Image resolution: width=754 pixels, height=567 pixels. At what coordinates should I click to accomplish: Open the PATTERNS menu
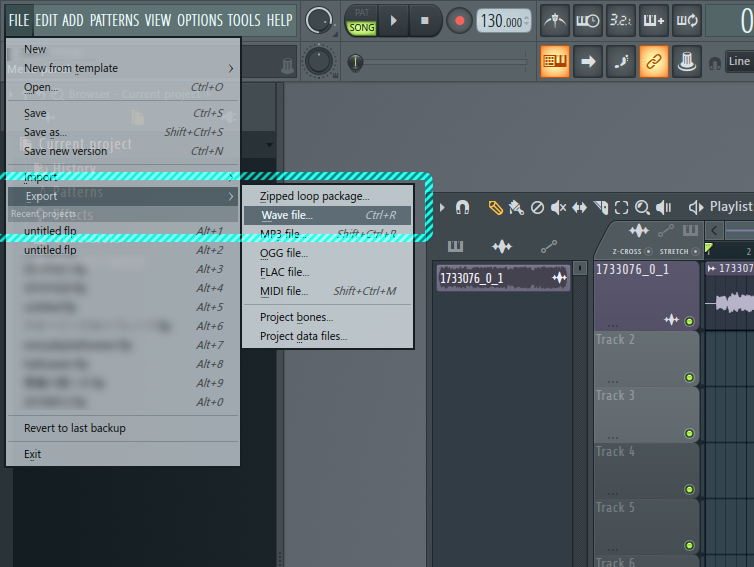(114, 20)
